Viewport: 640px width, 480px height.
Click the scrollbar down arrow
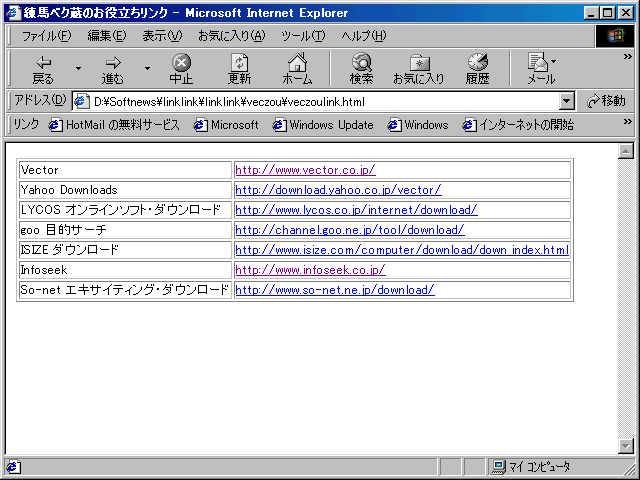tap(626, 446)
